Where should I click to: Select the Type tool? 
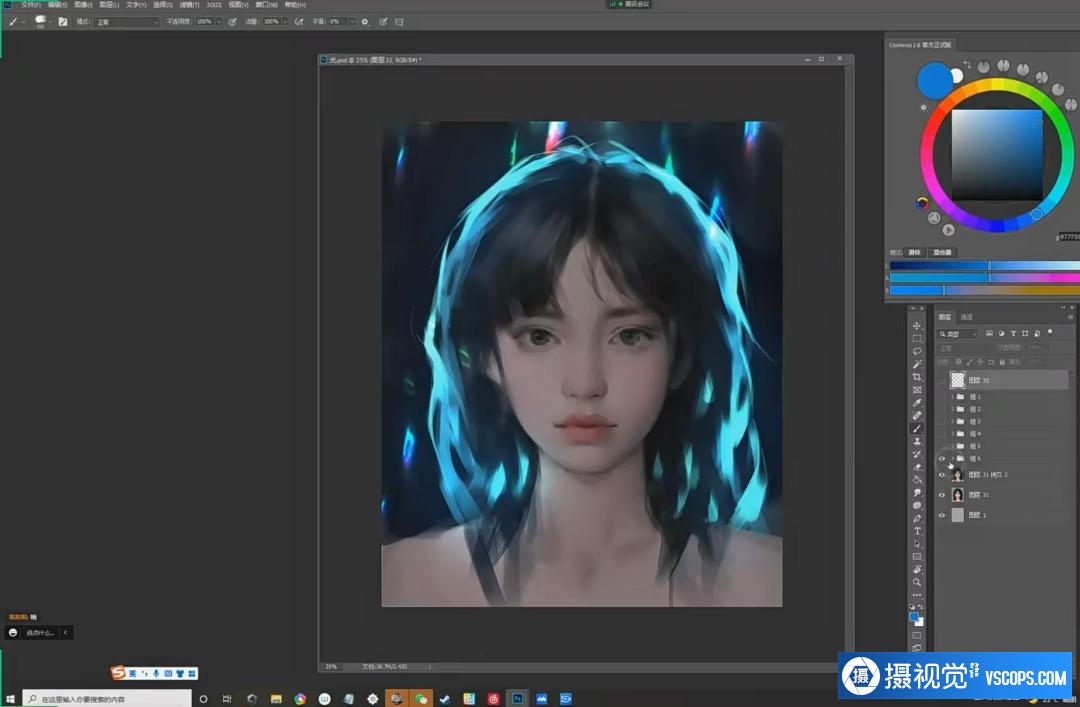pyautogui.click(x=917, y=531)
